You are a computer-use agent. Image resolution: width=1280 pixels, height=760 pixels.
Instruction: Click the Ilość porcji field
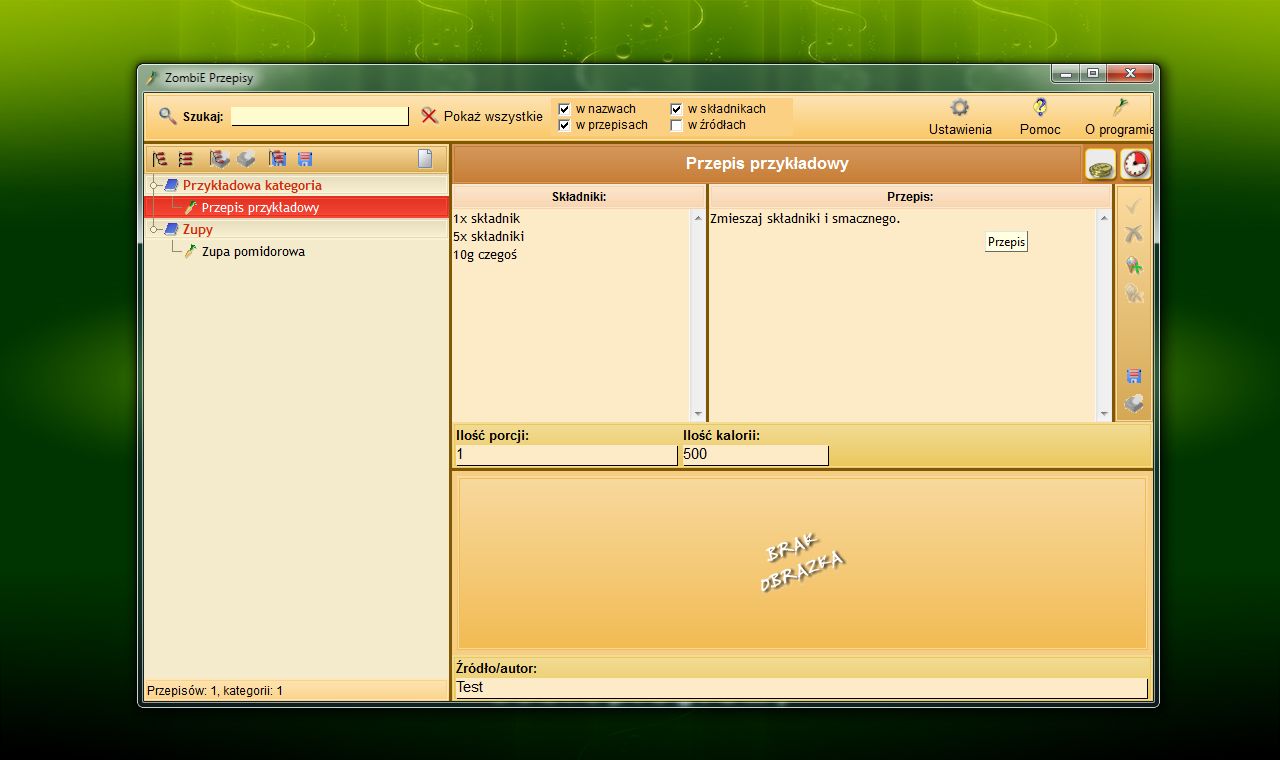[x=566, y=455]
